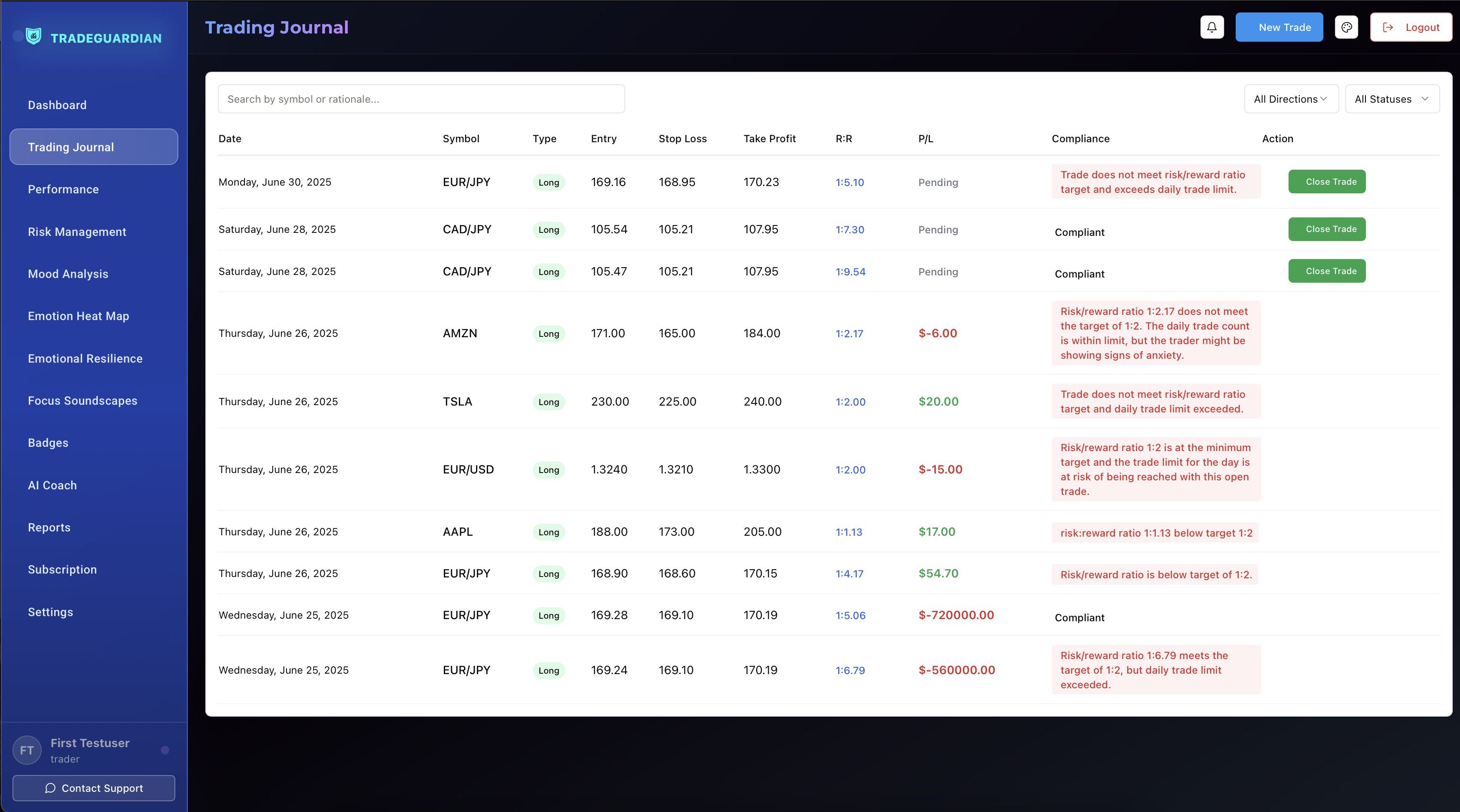This screenshot has height=812, width=1460.
Task: Click the Compliance column header
Action: point(1080,139)
